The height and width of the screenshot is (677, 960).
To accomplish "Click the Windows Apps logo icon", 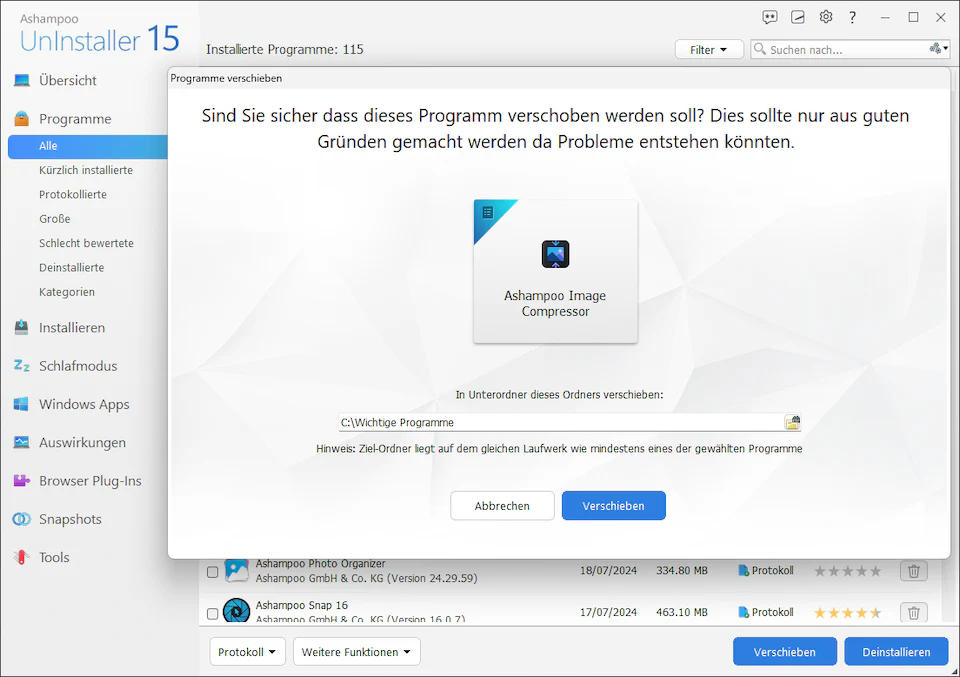I will (x=22, y=404).
